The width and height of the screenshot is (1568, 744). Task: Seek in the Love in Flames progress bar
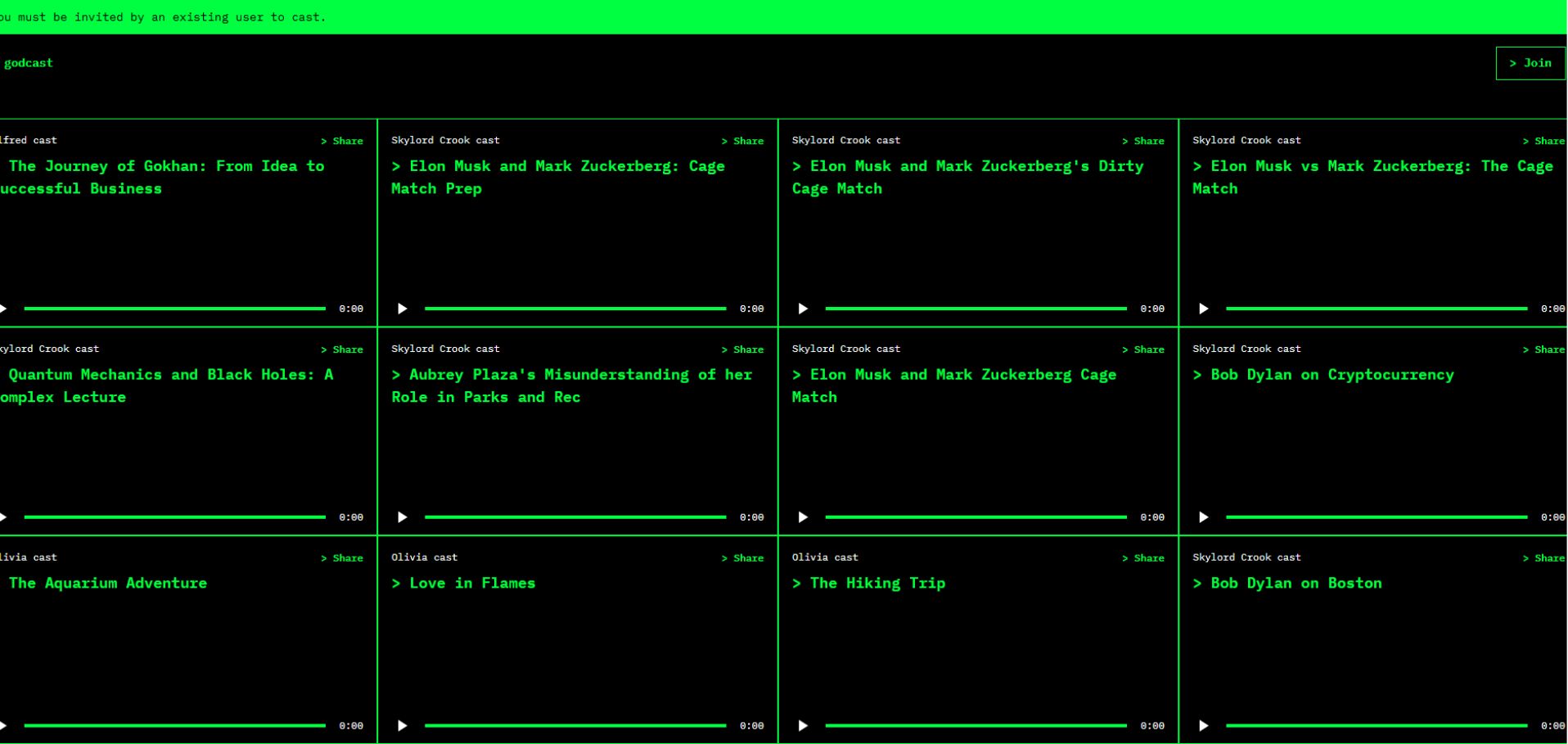(575, 726)
